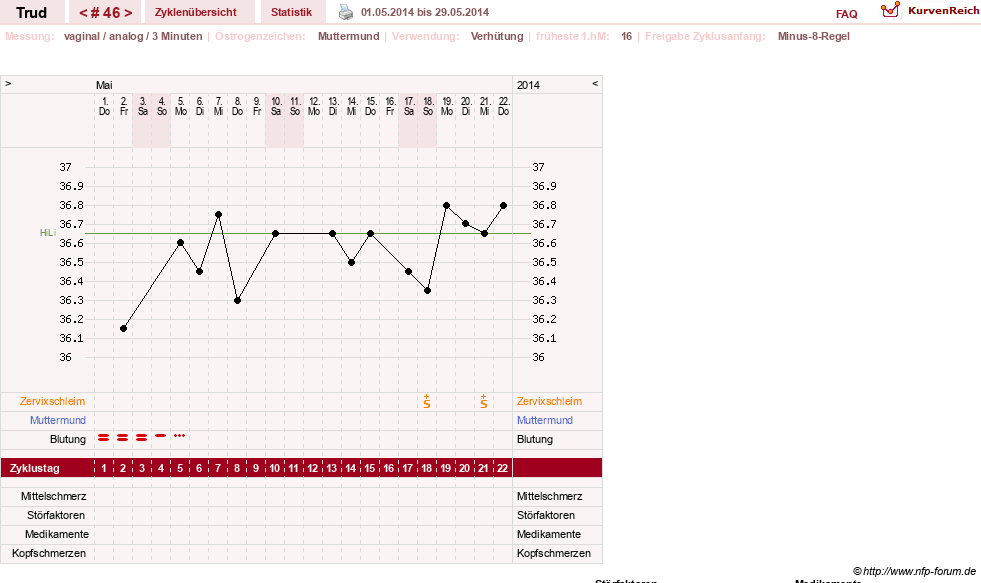Open the FAQ link
The width and height of the screenshot is (981, 583).
click(846, 14)
